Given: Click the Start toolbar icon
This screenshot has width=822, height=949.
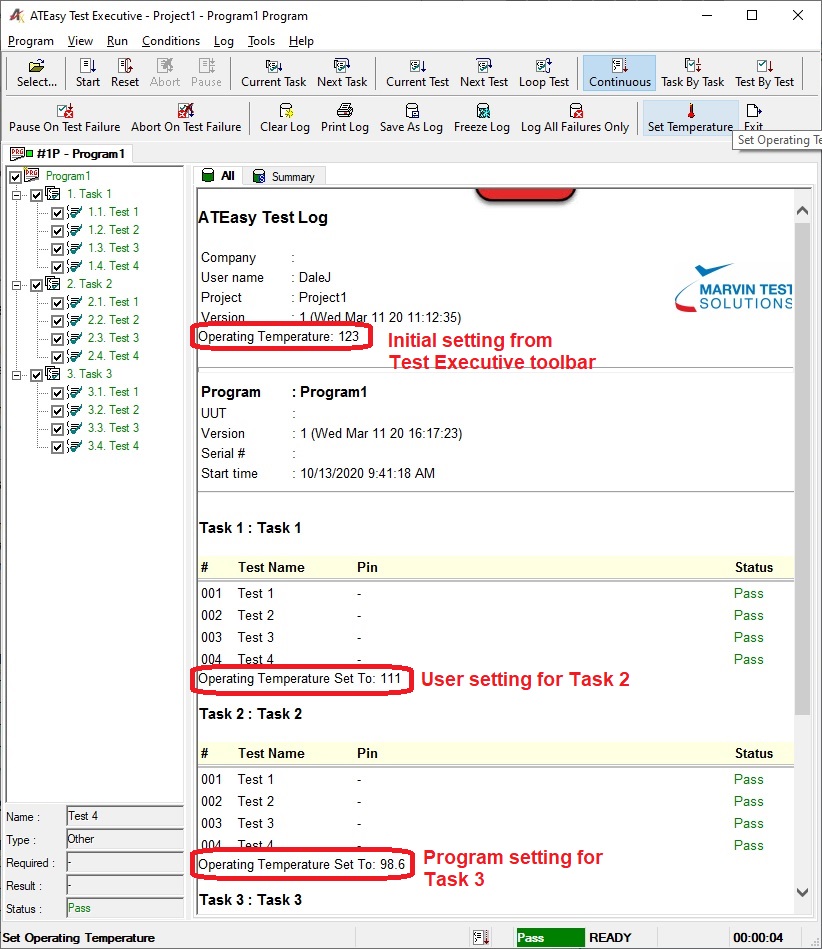Looking at the screenshot, I should click(x=87, y=71).
